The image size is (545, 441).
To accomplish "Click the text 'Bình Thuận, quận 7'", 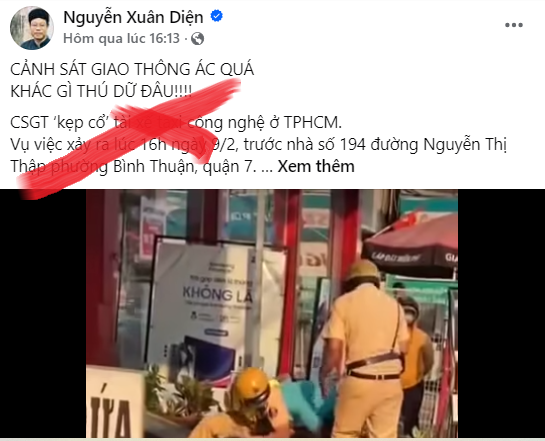I will click(x=185, y=167).
